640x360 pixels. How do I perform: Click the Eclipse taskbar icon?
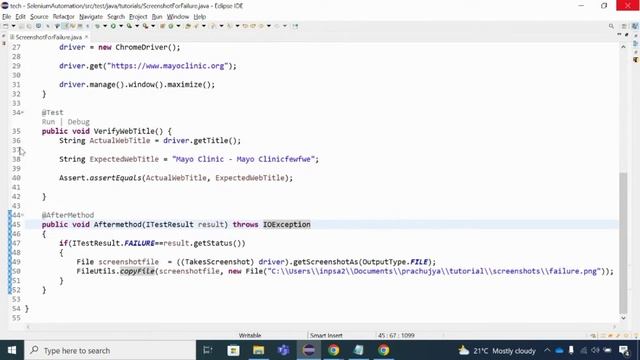click(x=309, y=350)
